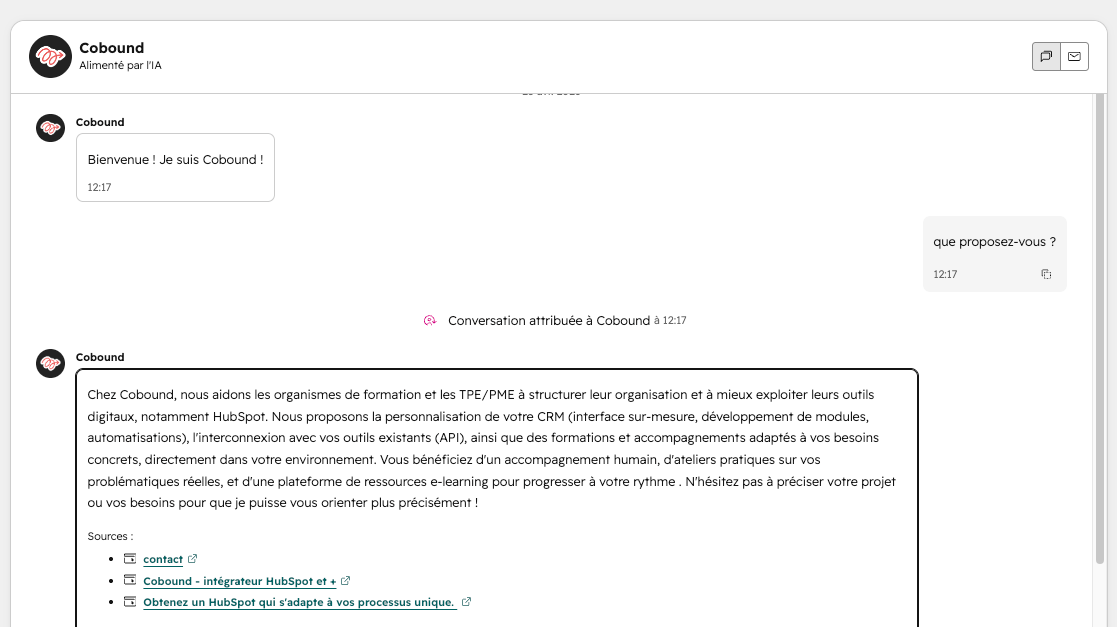The height and width of the screenshot is (627, 1117).
Task: Open external icon after 'Cobound - intégrateur HubSpot et +'
Action: click(x=346, y=581)
